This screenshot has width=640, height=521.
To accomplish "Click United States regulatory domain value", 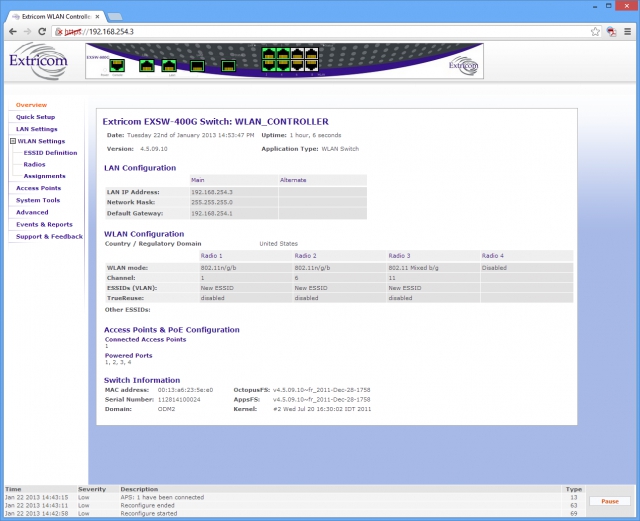I will coord(278,244).
